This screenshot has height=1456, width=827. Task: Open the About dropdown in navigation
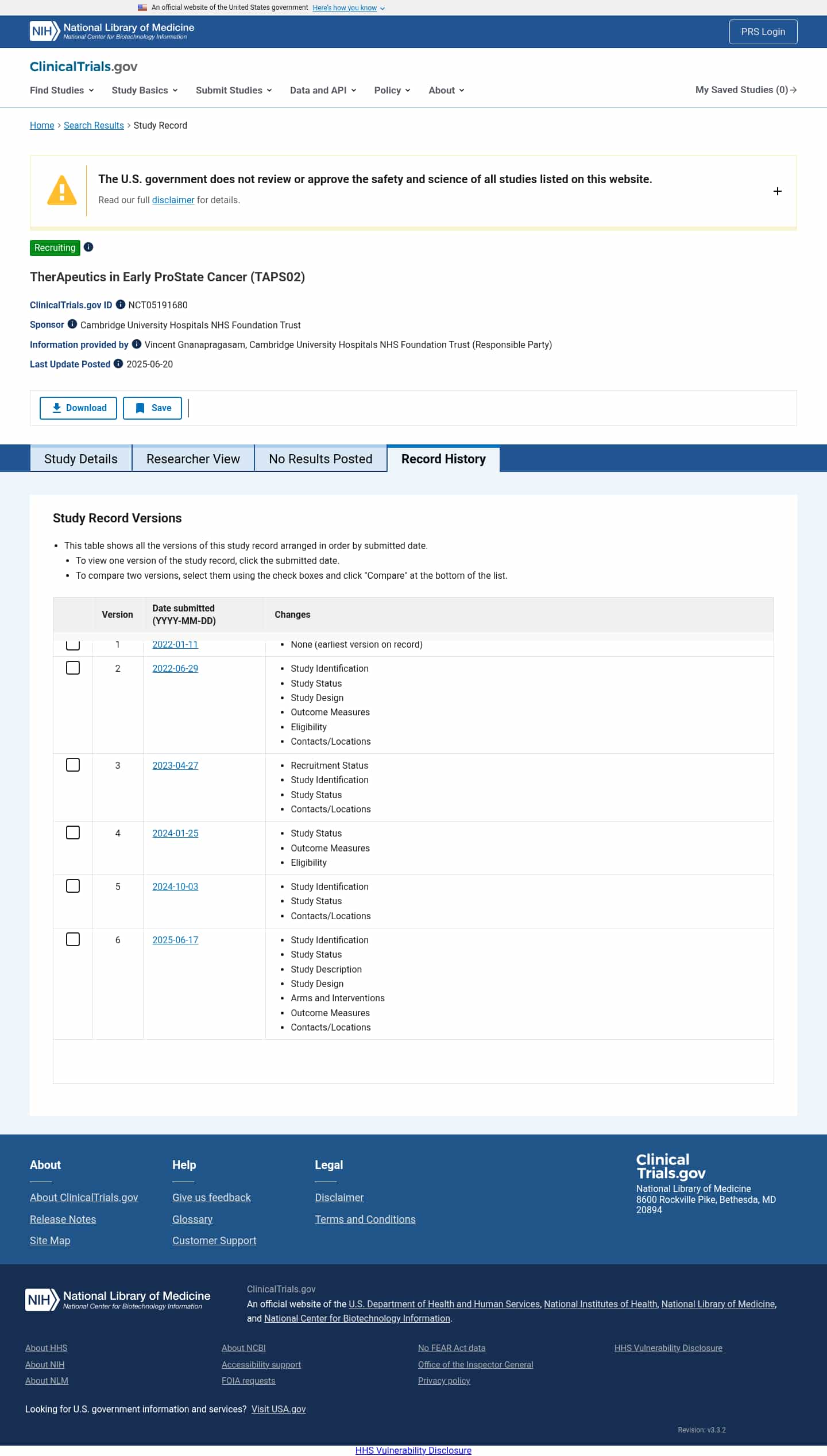click(x=446, y=90)
